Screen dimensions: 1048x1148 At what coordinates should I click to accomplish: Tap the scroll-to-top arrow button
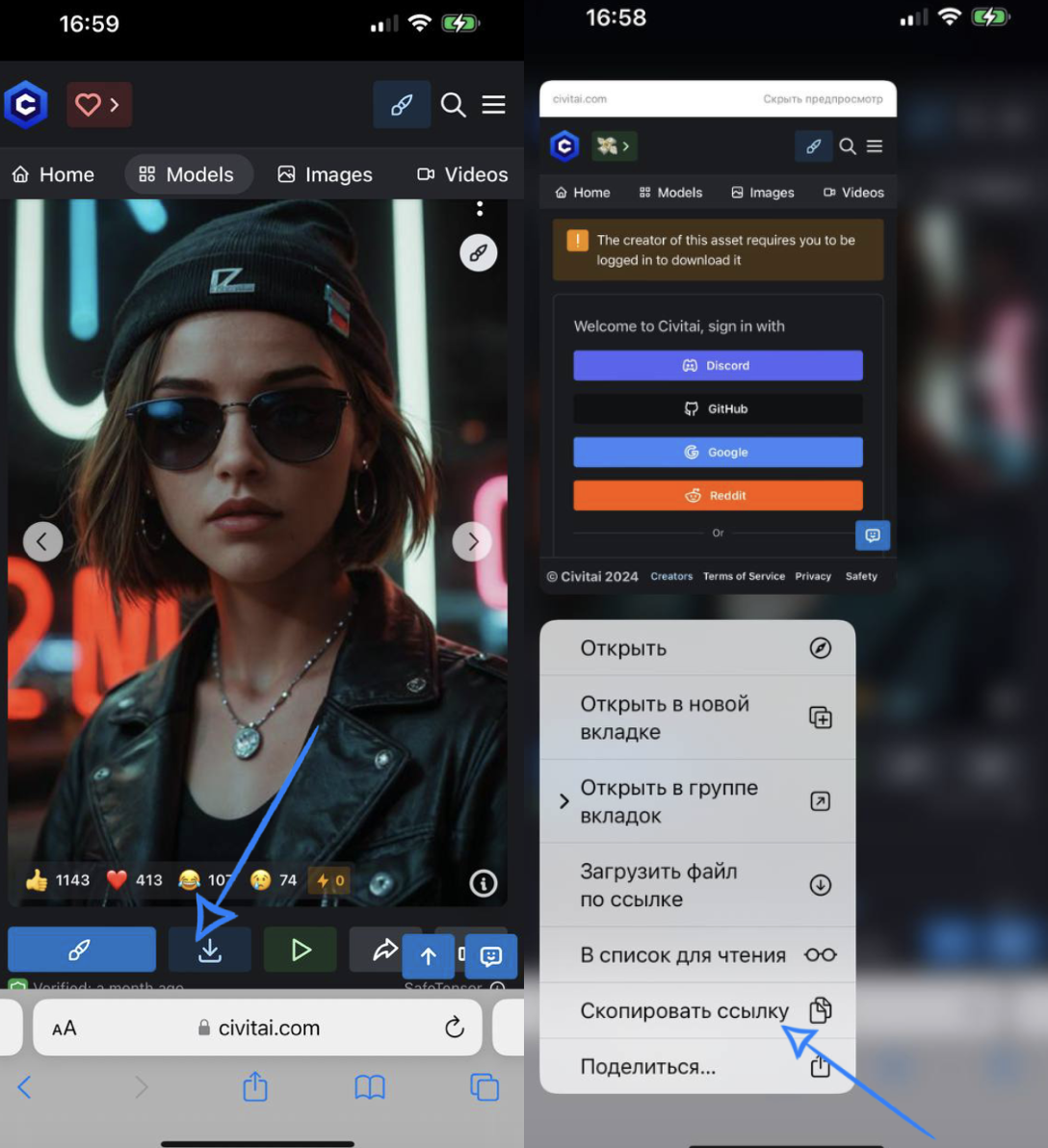coord(429,955)
